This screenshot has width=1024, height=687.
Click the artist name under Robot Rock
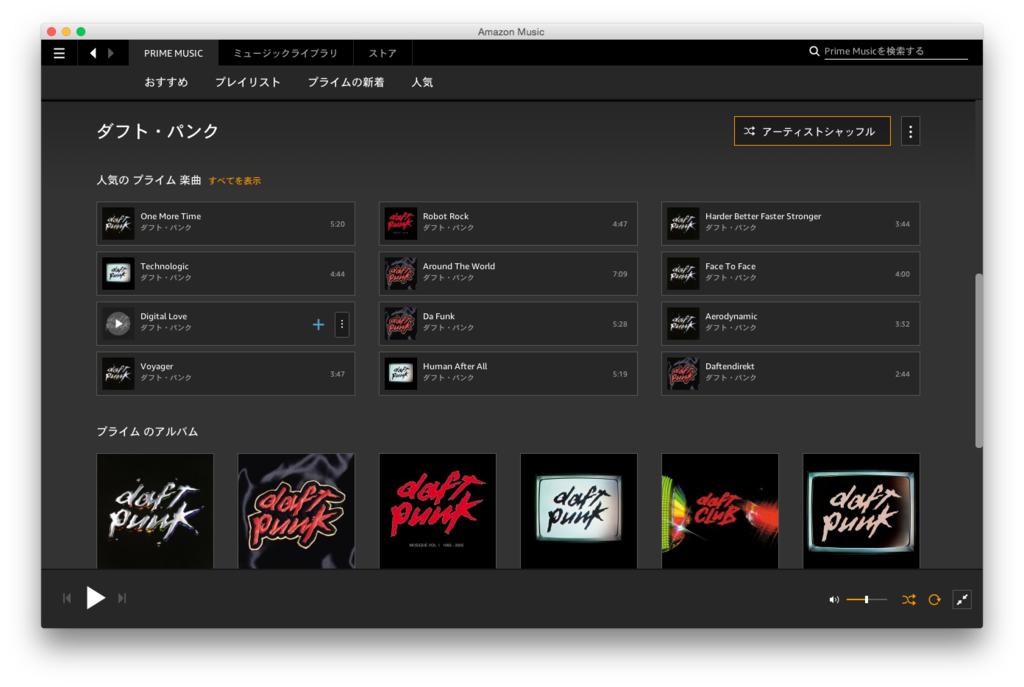tap(448, 228)
